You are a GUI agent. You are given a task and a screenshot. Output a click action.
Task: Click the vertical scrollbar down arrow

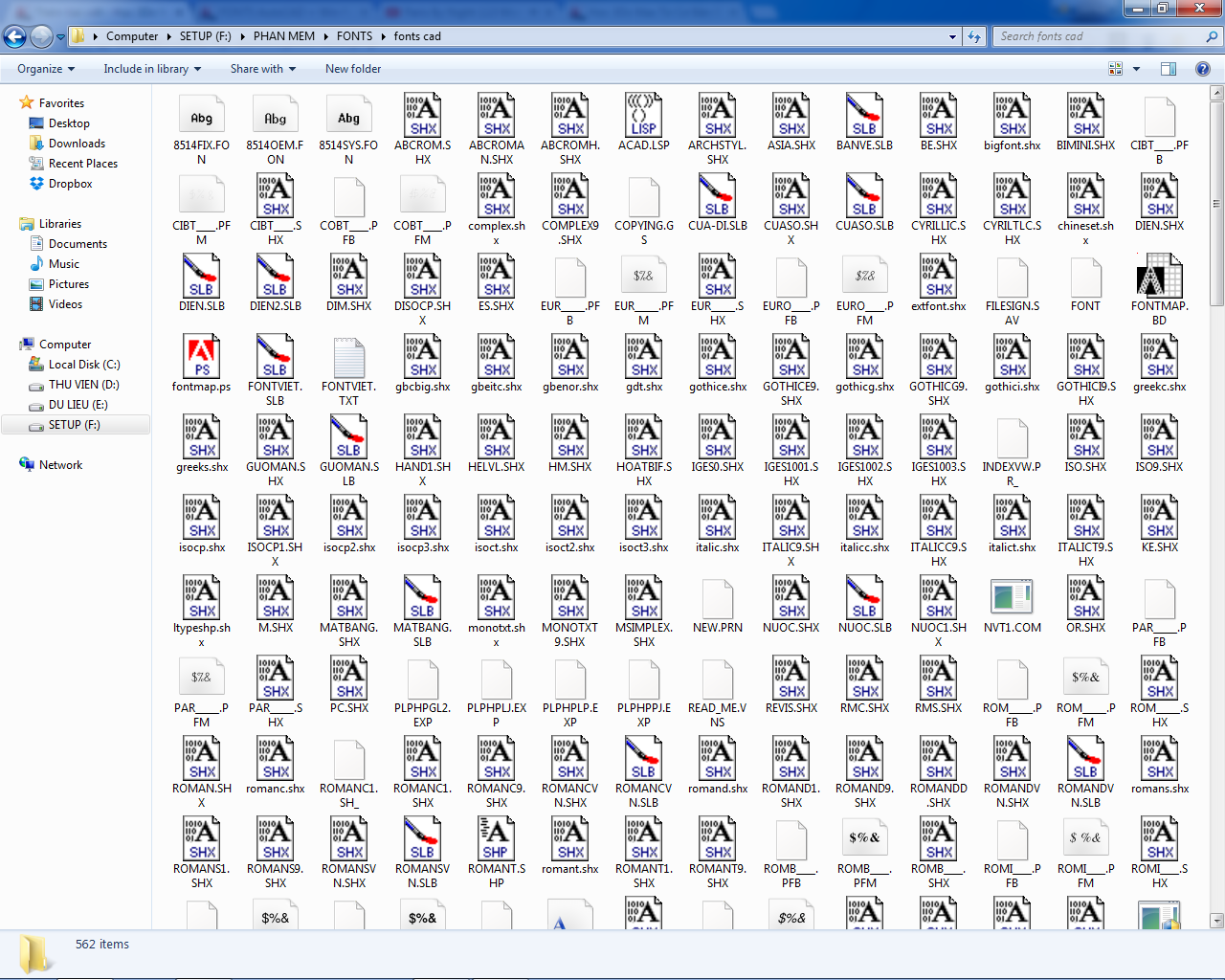(1217, 921)
